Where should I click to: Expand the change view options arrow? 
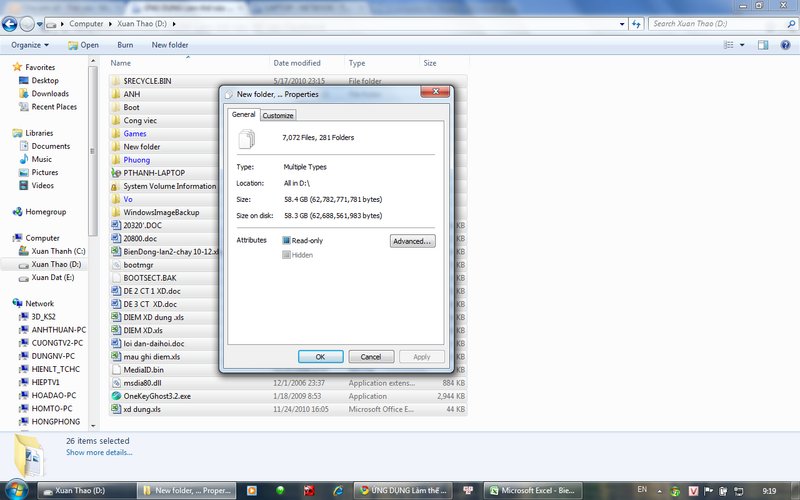744,45
